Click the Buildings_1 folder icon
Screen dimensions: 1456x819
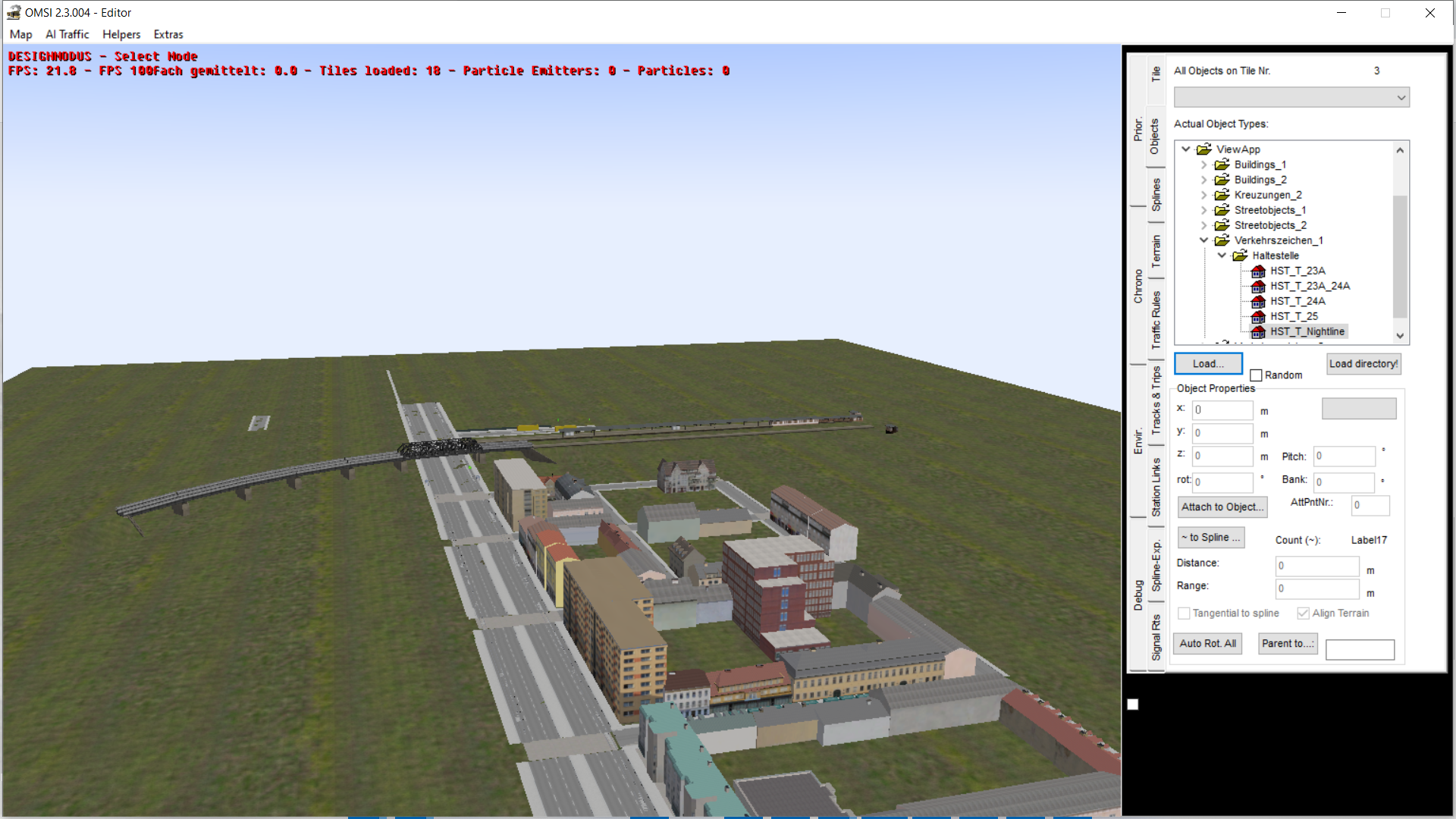click(x=1222, y=165)
